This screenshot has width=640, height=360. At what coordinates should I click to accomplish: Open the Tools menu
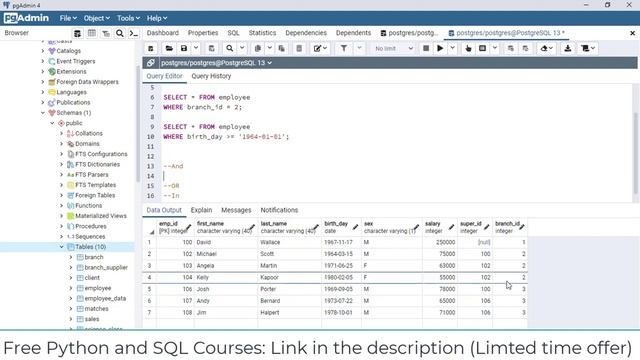[x=128, y=18]
